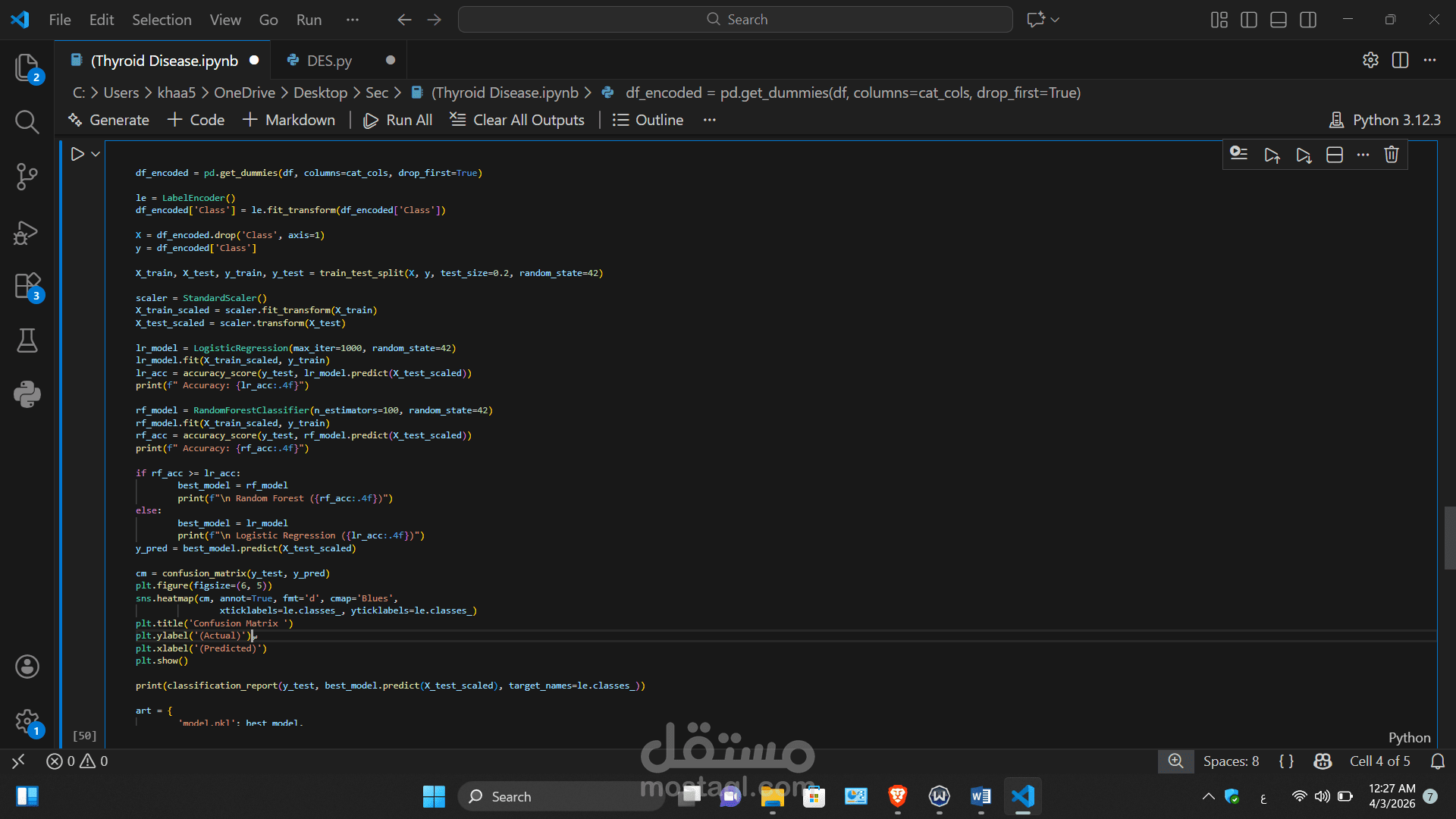Open the Extensions view

27,286
